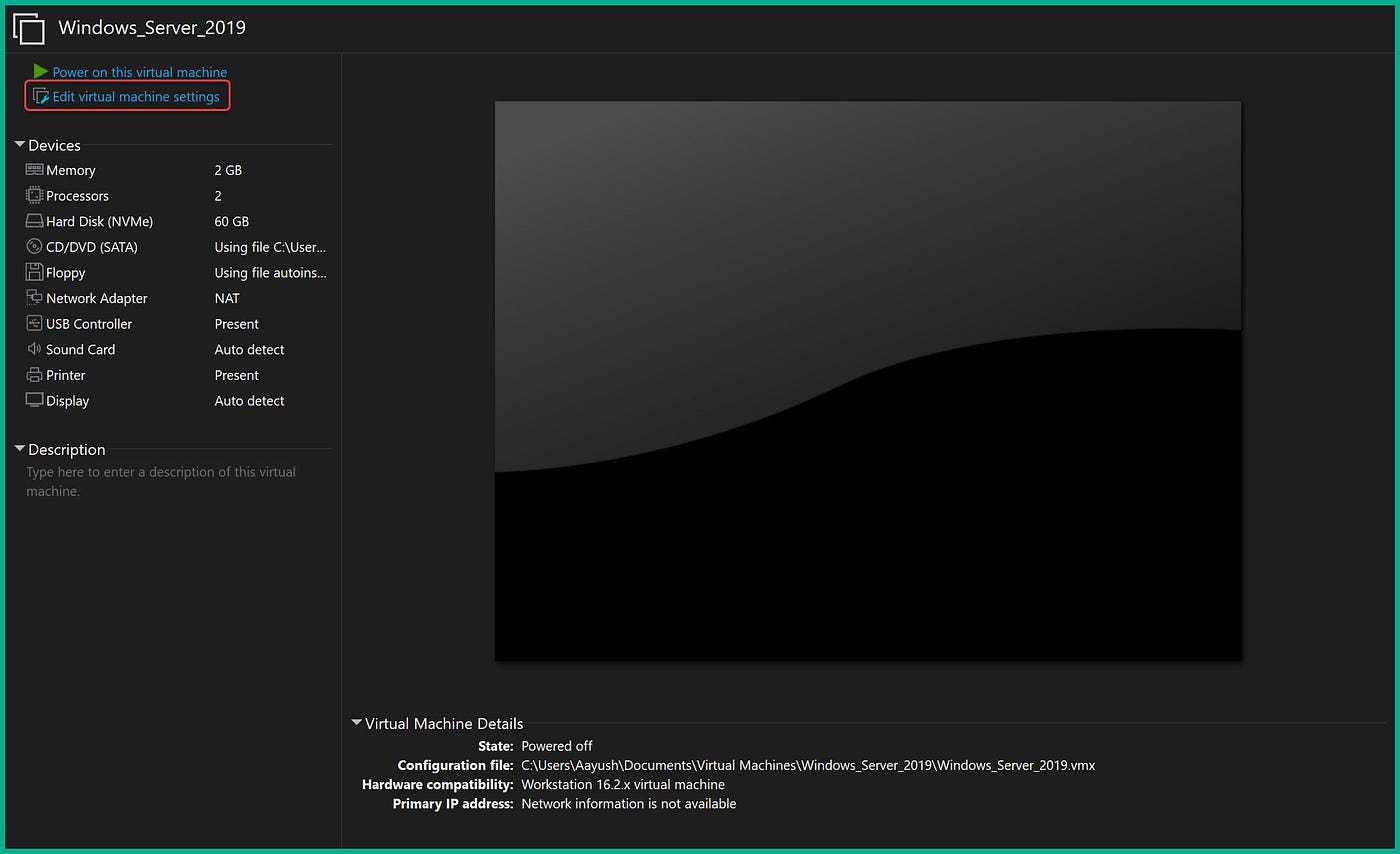Viewport: 1400px width, 854px height.
Task: Select the Network Adapter label
Action: 97,298
